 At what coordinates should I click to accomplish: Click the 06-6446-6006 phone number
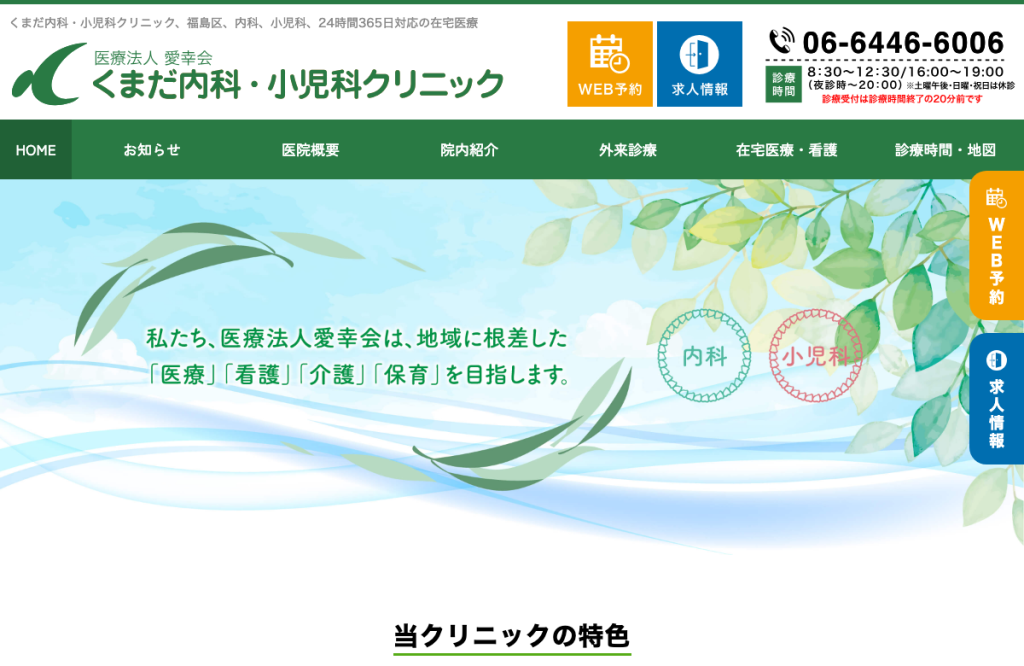(x=903, y=43)
